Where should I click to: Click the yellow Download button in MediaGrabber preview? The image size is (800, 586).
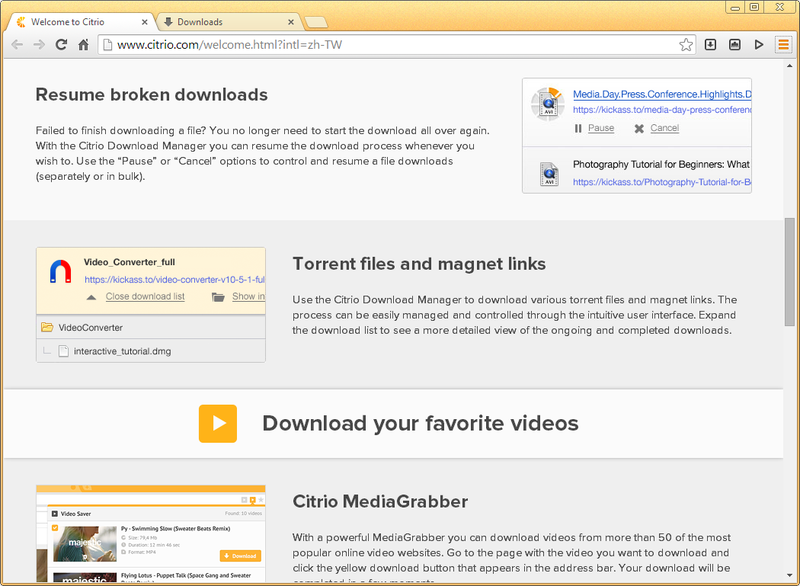240,556
